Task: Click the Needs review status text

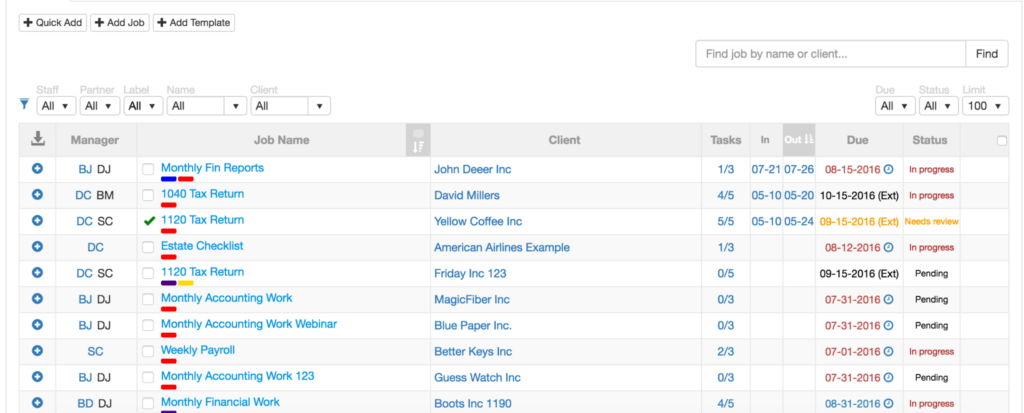Action: [x=931, y=222]
